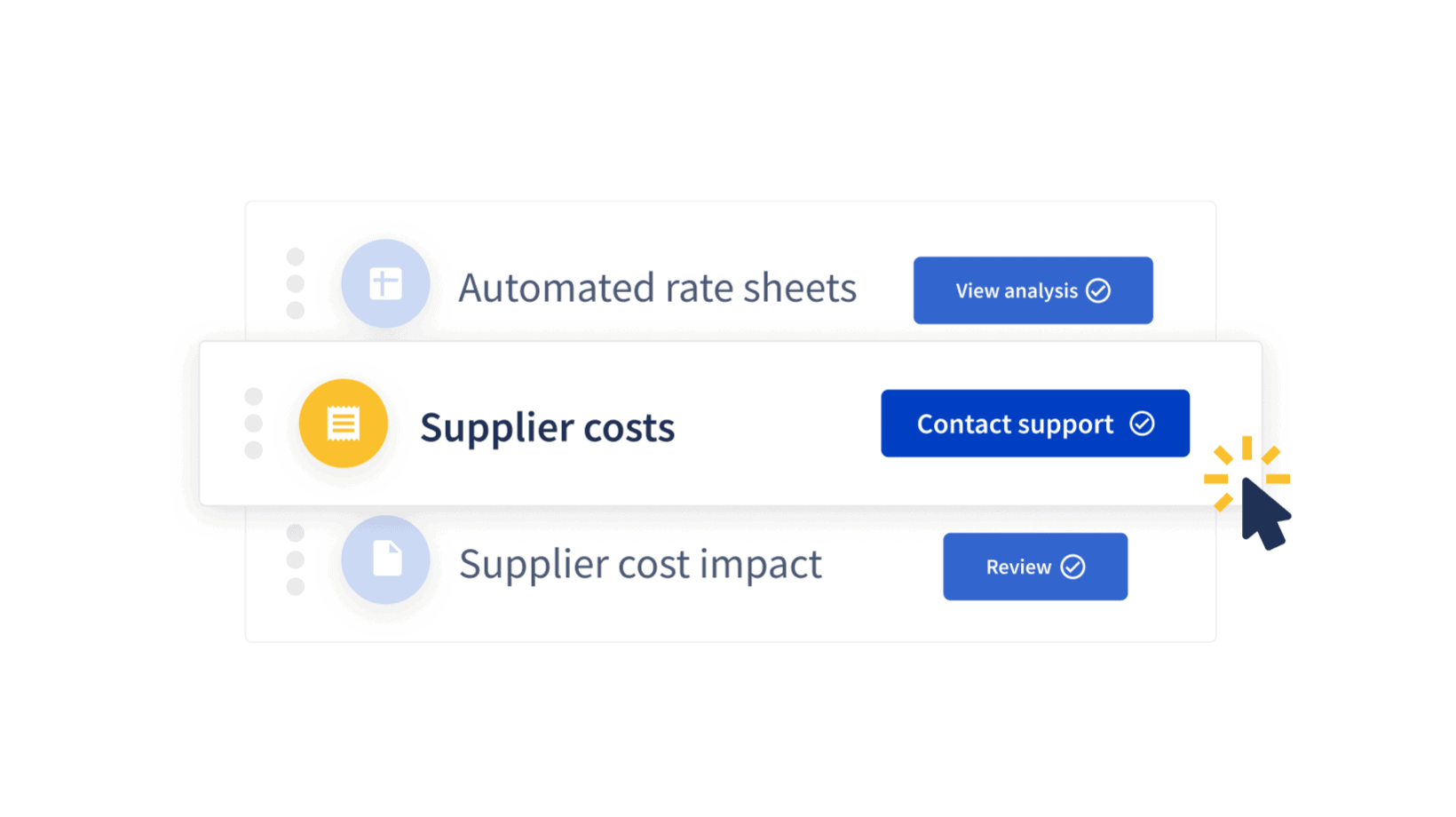Click the Automated rate sheets table icon
The image size is (1456, 817).
(x=385, y=283)
